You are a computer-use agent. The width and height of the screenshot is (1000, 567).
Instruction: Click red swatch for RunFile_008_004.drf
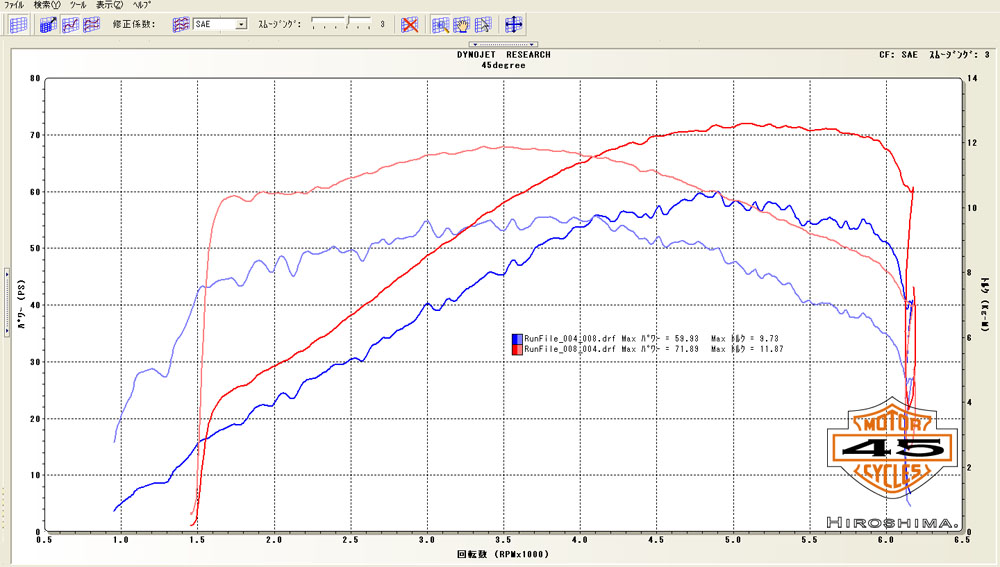click(x=516, y=349)
